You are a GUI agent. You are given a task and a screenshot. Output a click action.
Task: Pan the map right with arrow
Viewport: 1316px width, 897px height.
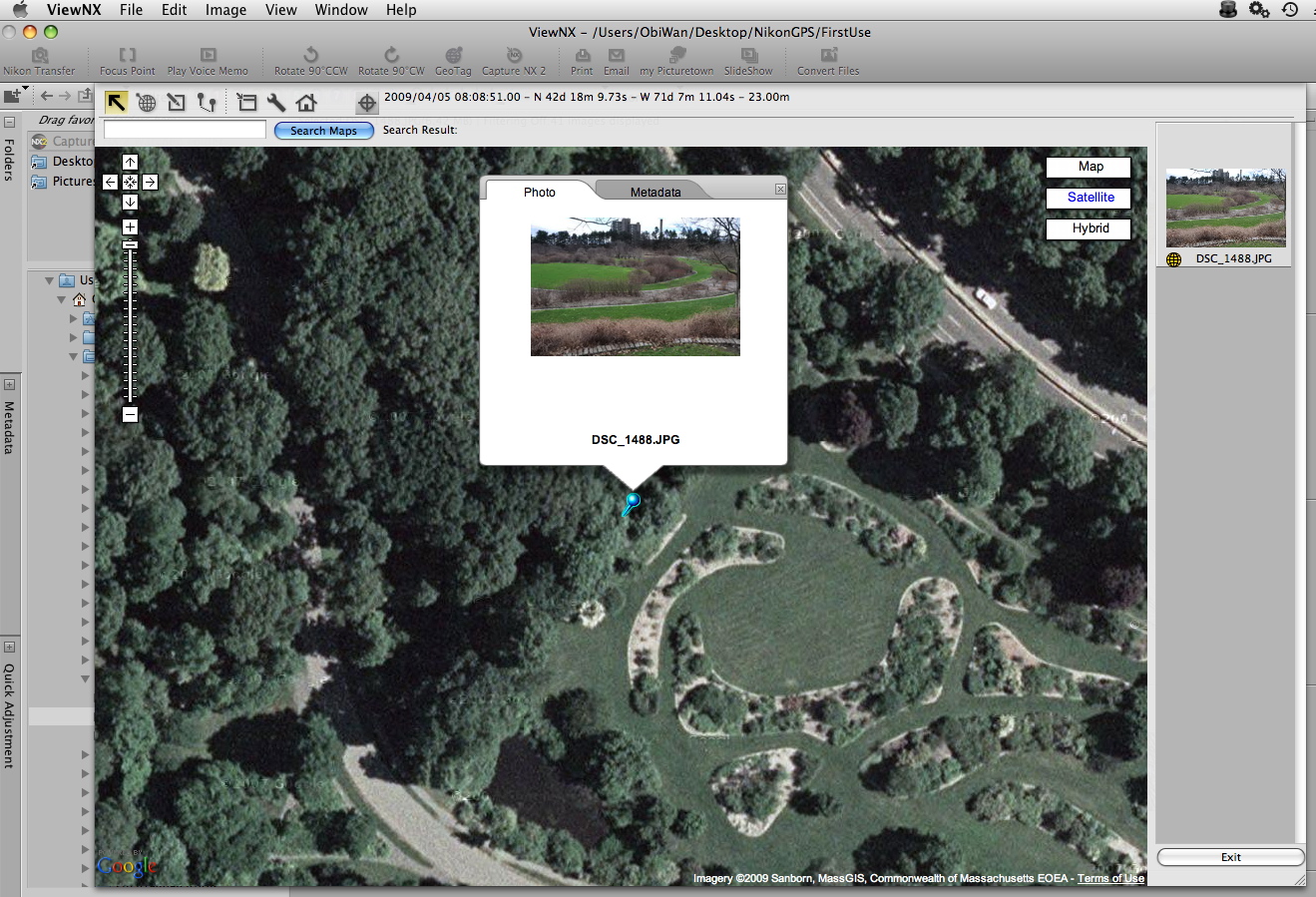(150, 183)
